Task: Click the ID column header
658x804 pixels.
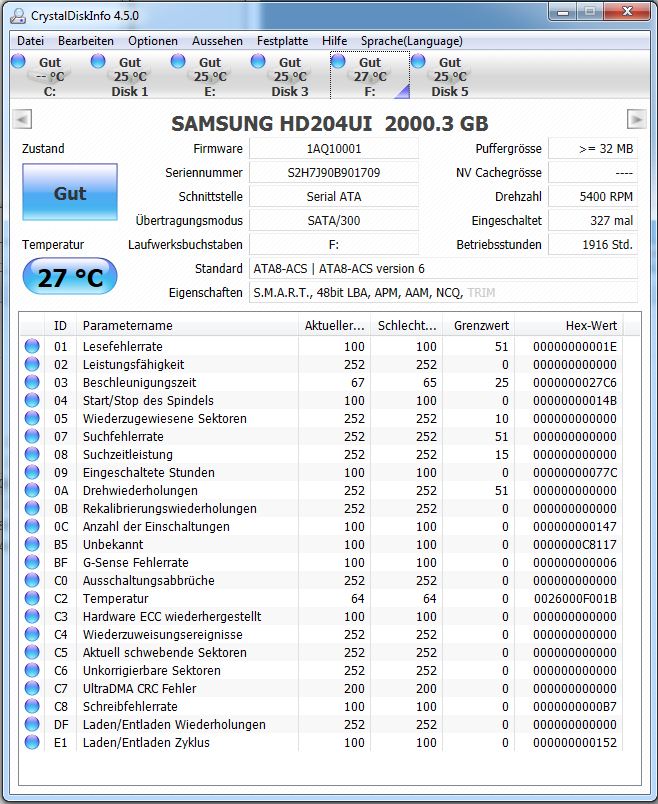Action: coord(61,325)
